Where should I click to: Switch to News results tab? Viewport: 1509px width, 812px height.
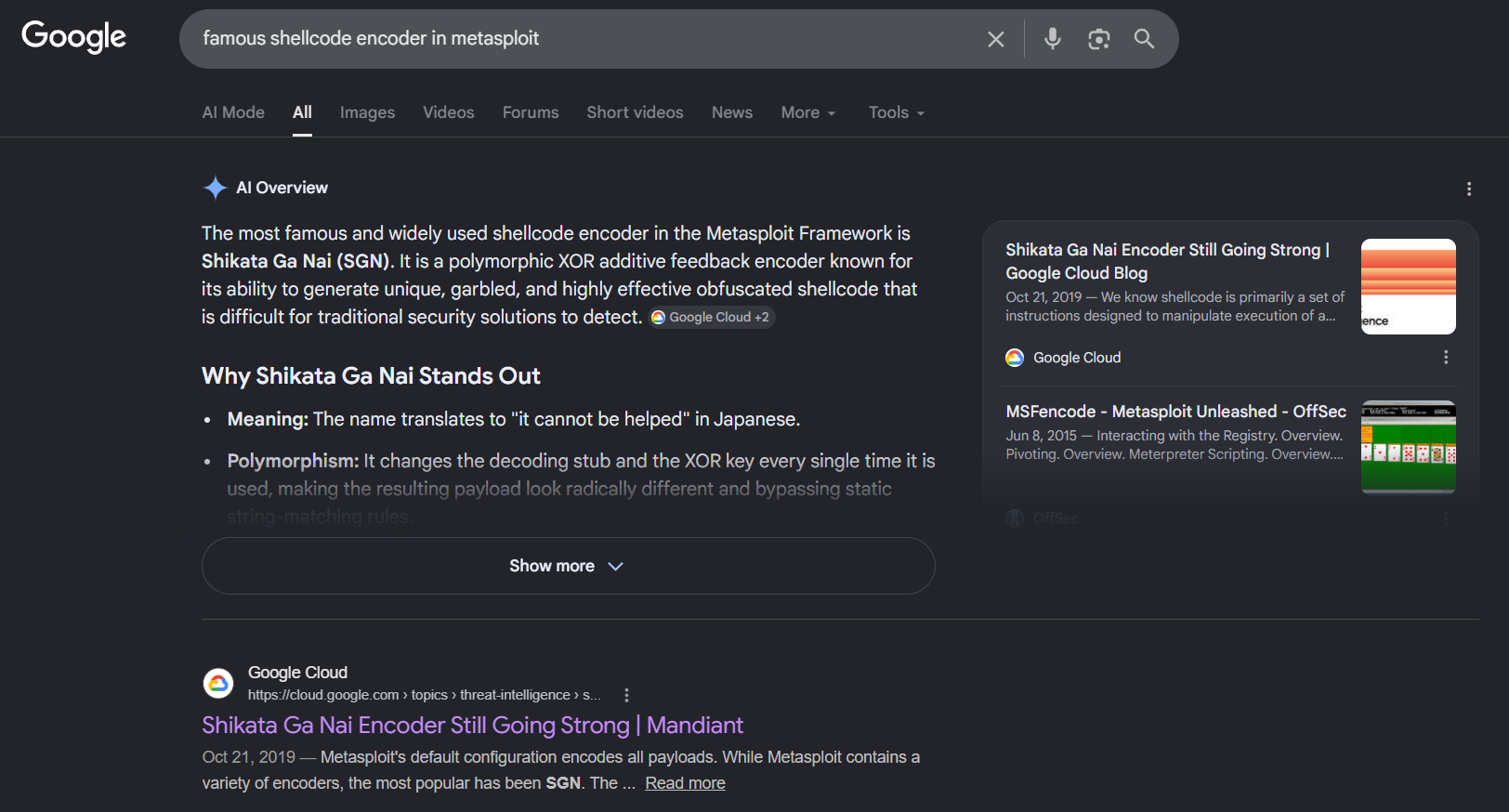(x=732, y=112)
